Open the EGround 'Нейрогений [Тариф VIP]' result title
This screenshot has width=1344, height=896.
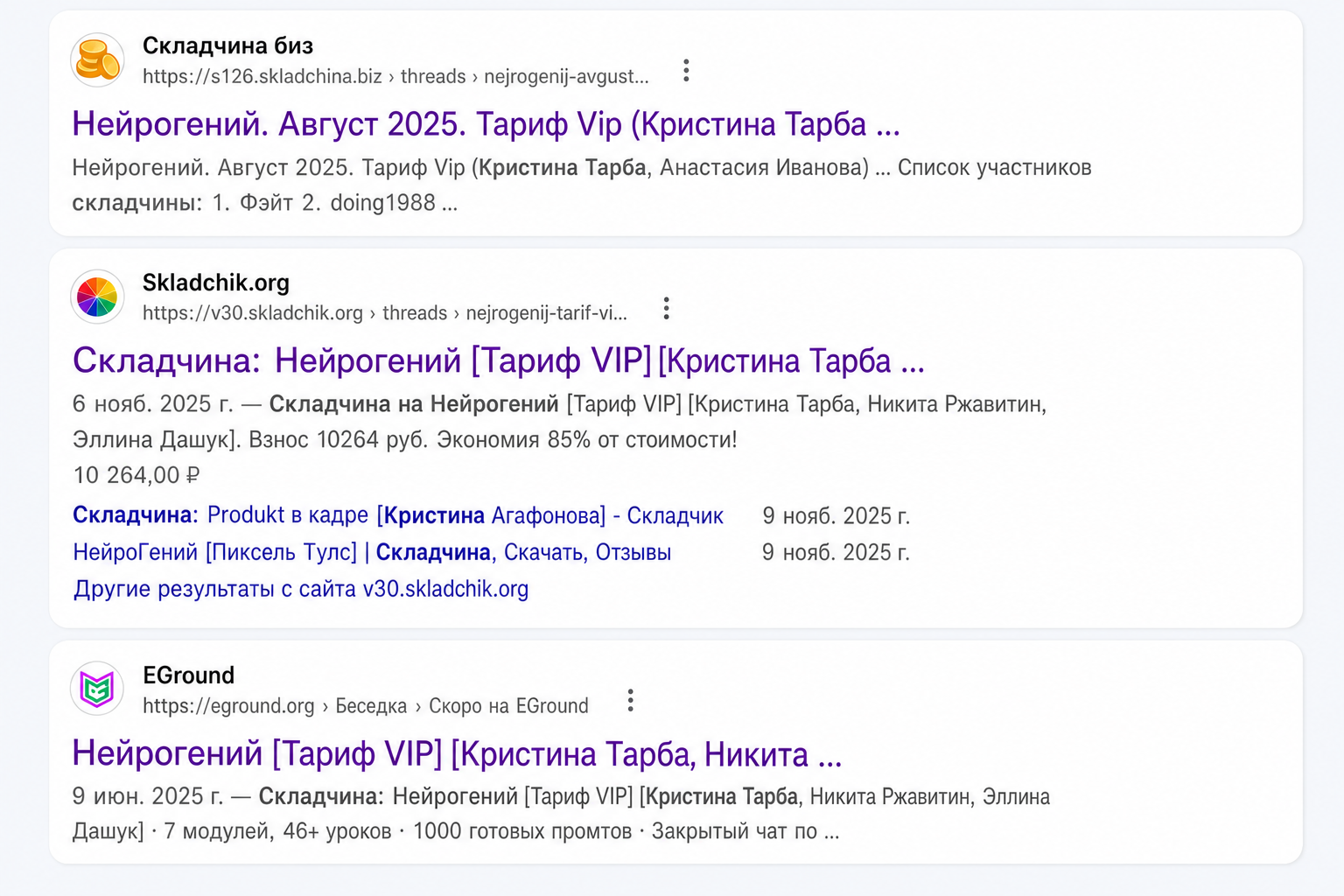click(x=457, y=753)
